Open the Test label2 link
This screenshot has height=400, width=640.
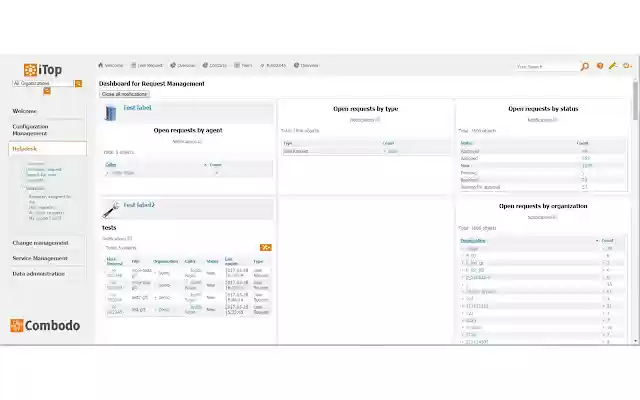pos(139,205)
